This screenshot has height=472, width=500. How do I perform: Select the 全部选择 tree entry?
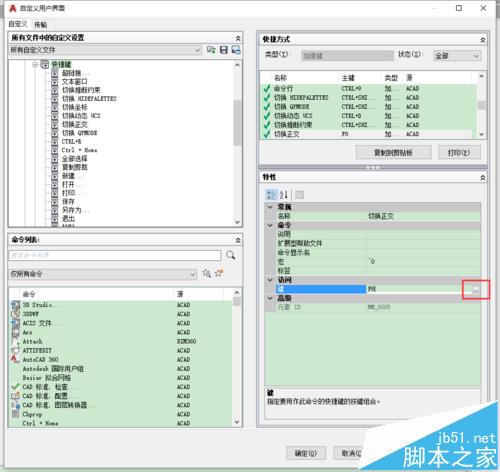[x=74, y=159]
